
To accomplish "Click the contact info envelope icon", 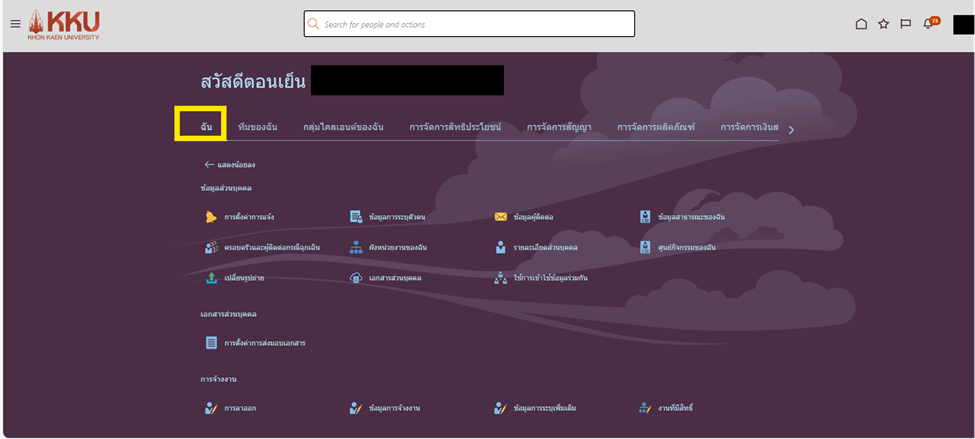I will coord(501,217).
